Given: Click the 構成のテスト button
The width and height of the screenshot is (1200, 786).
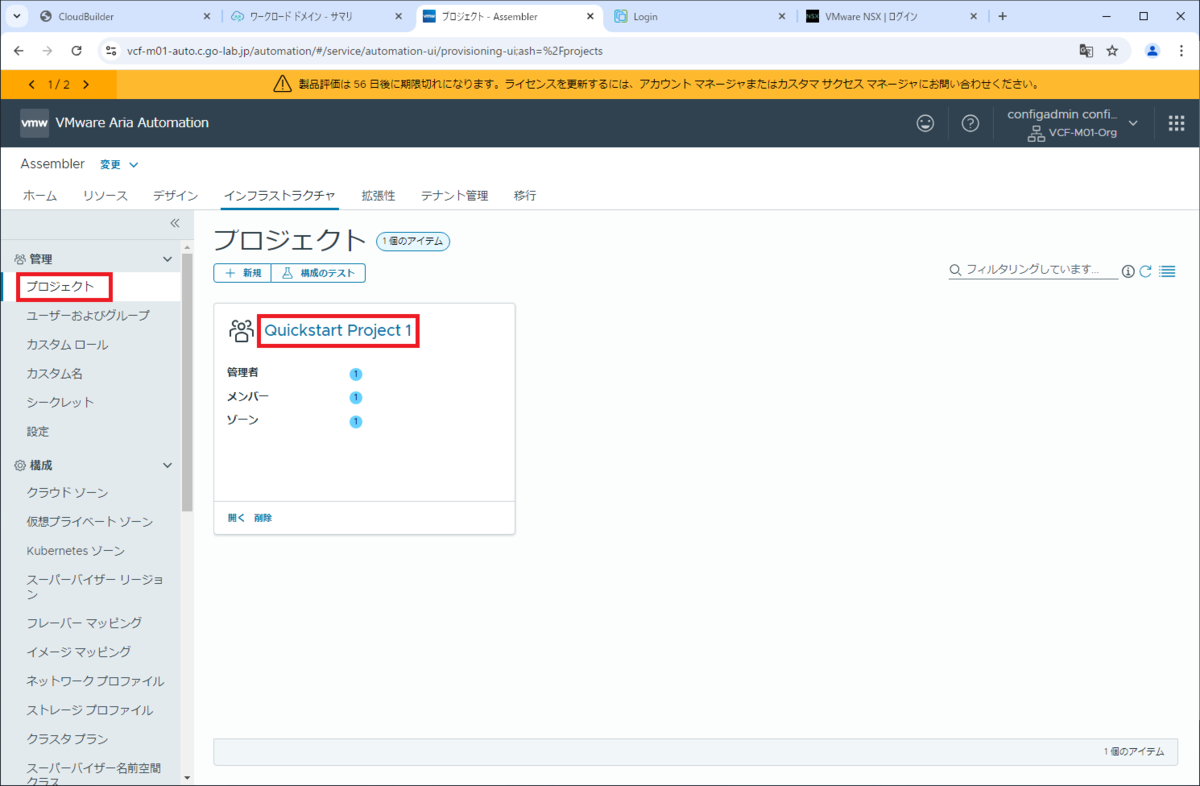Looking at the screenshot, I should (318, 273).
